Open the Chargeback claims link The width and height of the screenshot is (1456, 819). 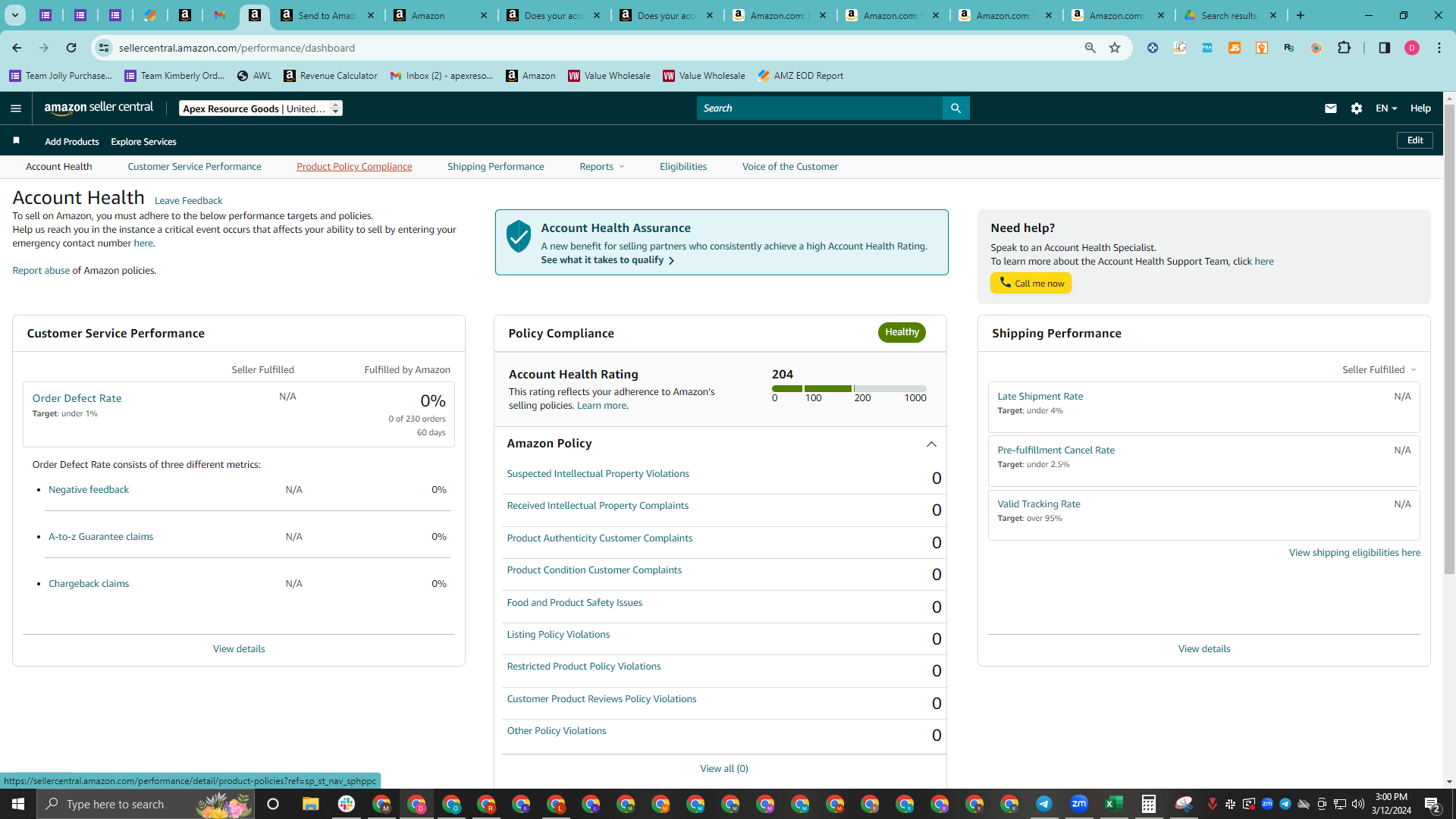(89, 584)
